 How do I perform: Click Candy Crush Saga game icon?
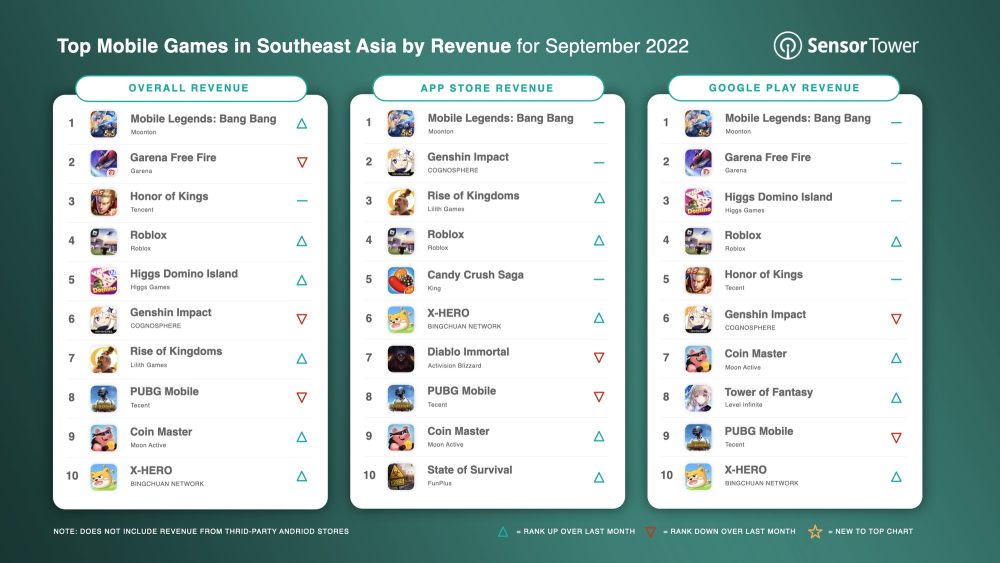[x=401, y=280]
